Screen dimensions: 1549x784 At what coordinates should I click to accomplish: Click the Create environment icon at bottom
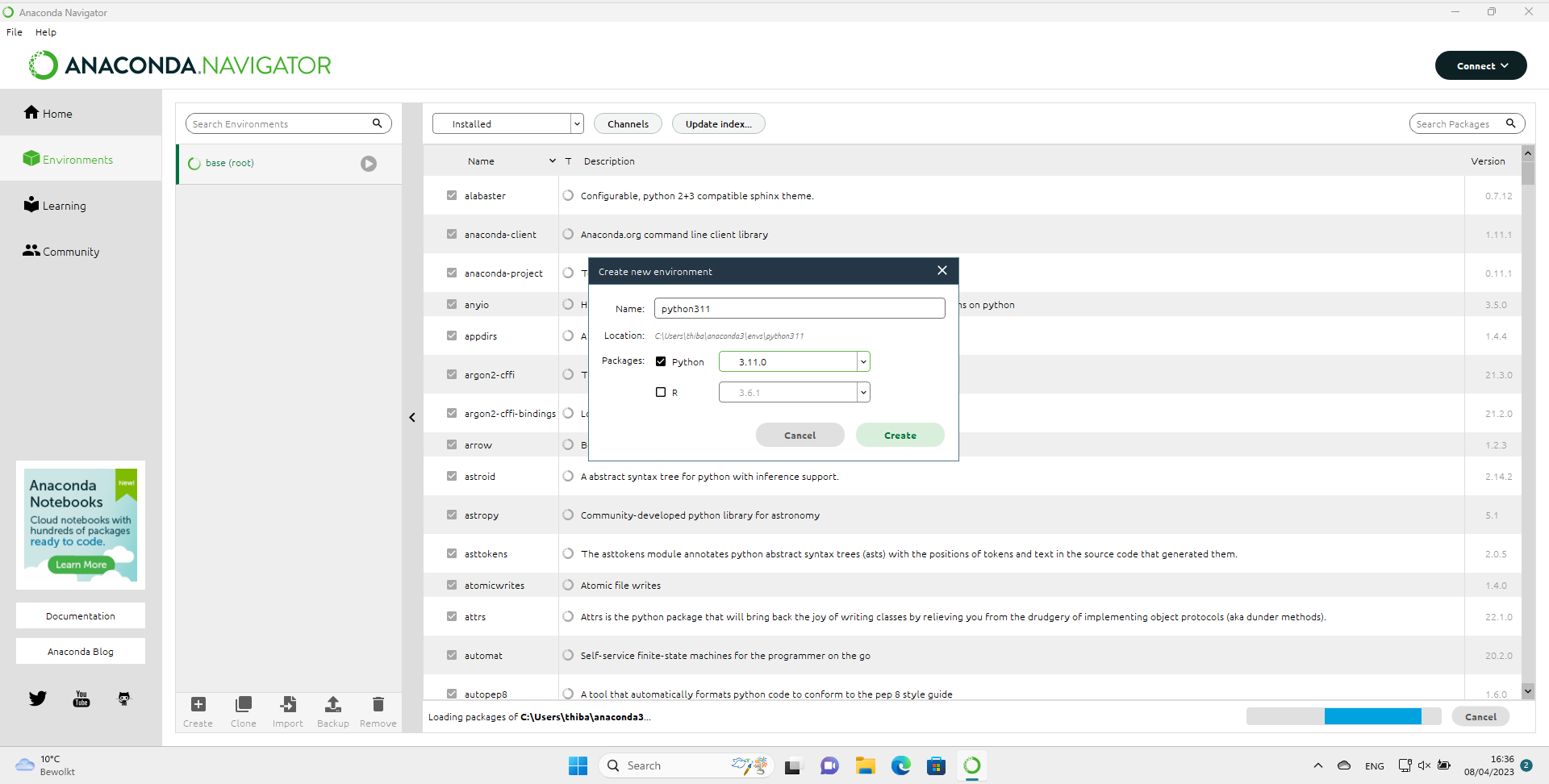point(198,704)
